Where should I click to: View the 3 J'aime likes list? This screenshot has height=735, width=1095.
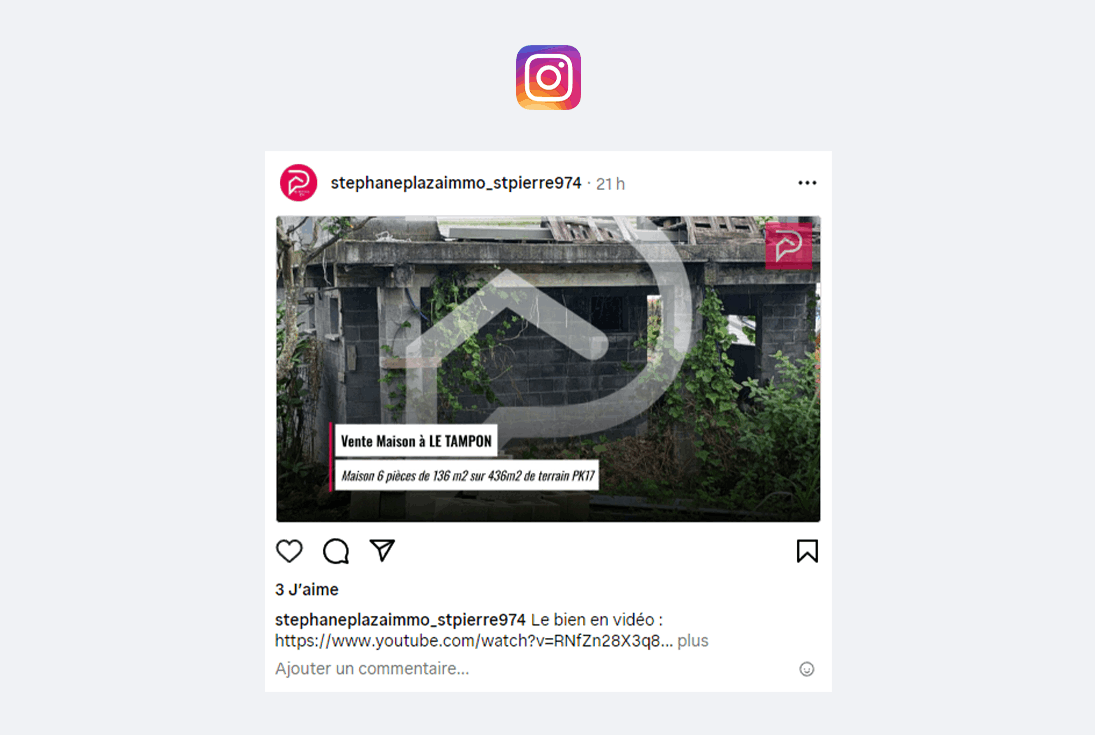[x=307, y=590]
